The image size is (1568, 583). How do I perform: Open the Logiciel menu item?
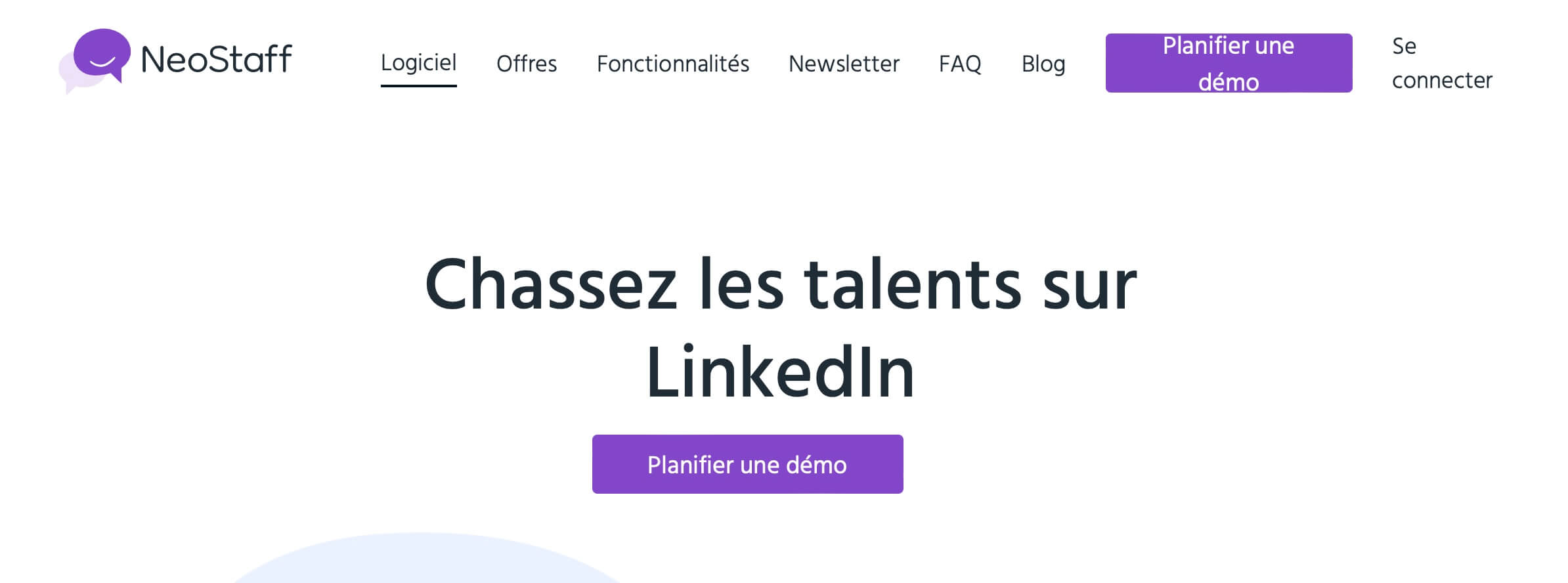pos(418,63)
